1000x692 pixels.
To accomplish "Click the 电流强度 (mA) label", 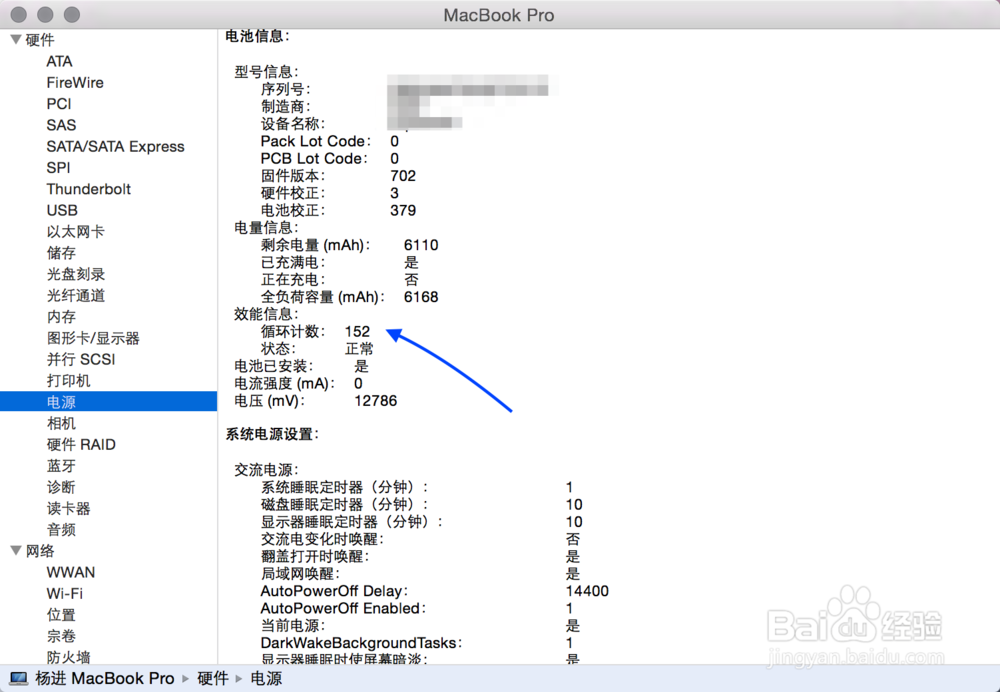I will point(284,383).
